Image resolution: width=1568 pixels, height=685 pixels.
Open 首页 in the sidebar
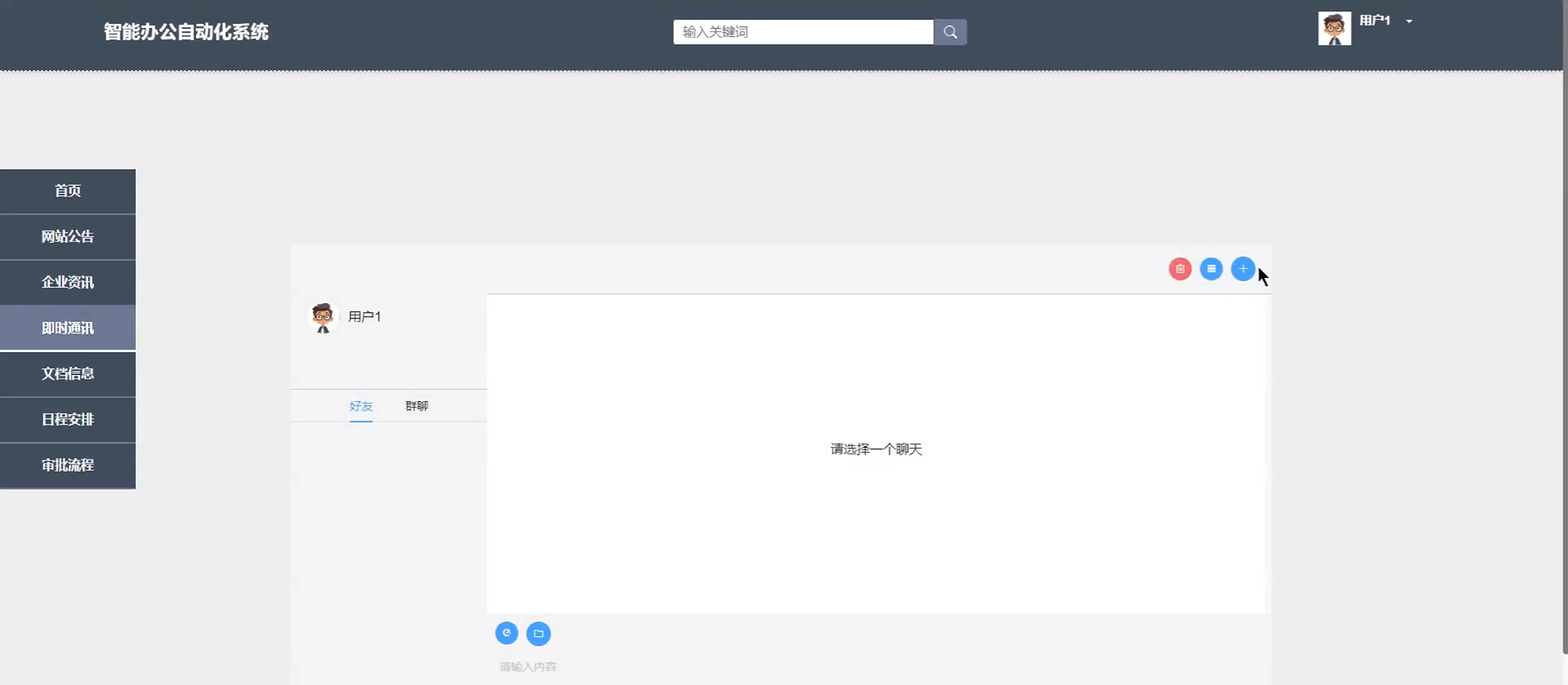point(67,191)
